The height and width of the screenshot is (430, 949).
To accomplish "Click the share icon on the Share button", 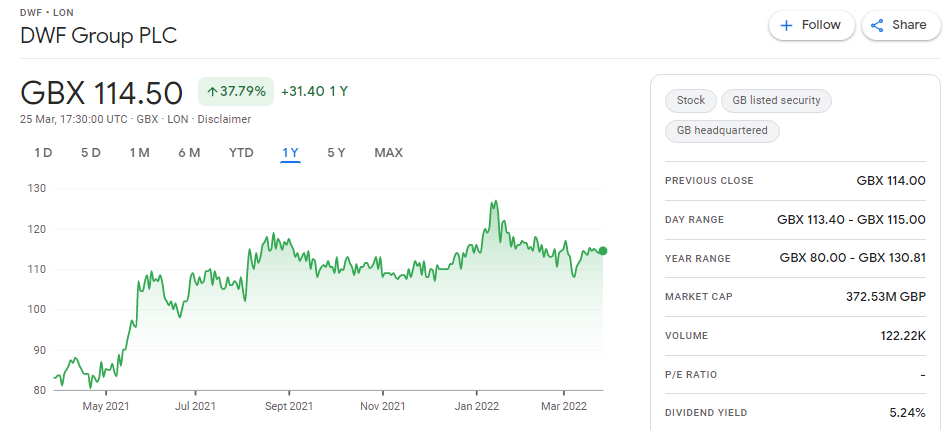I will coord(876,25).
